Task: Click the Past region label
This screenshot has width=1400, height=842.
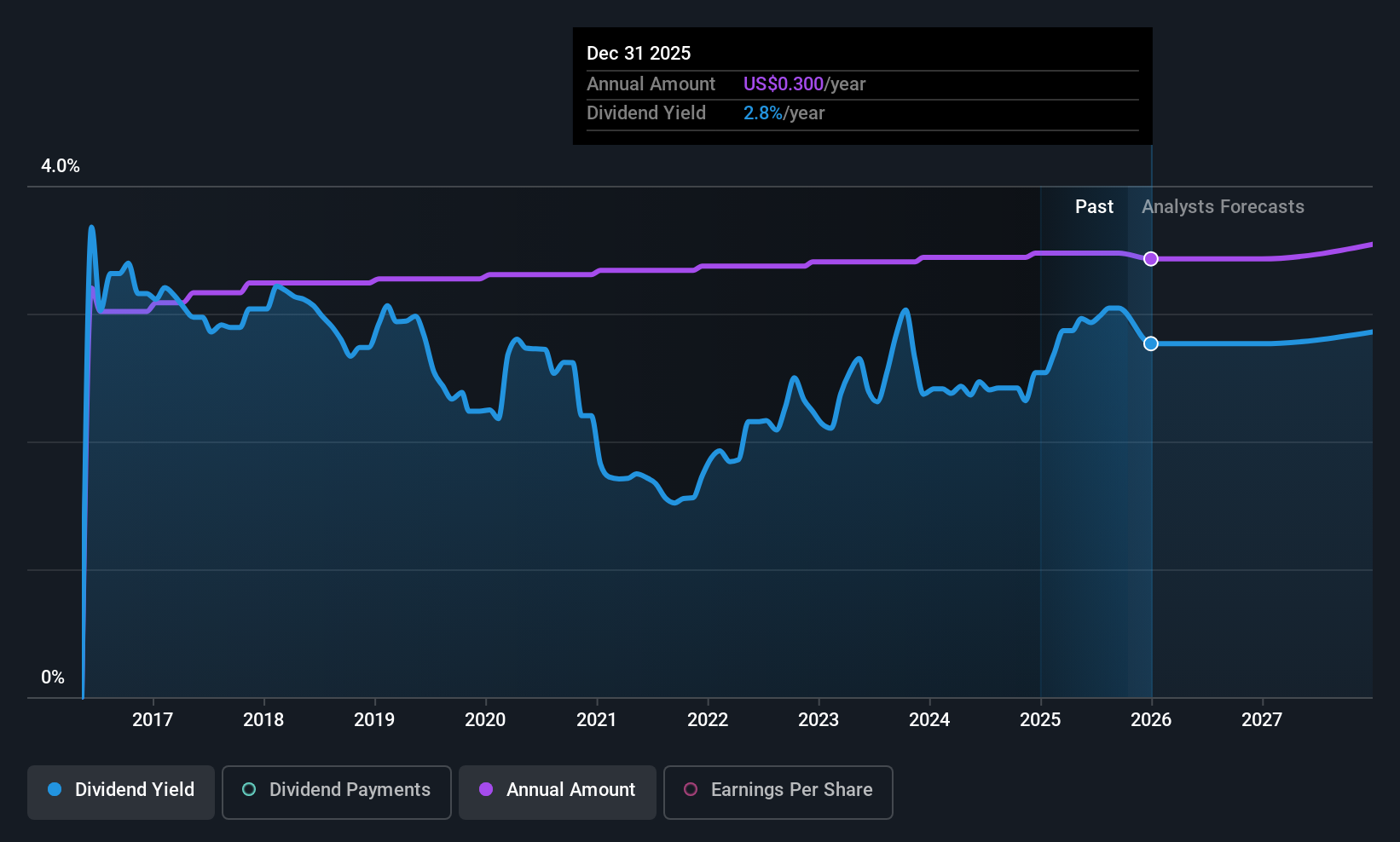Action: coord(1094,206)
